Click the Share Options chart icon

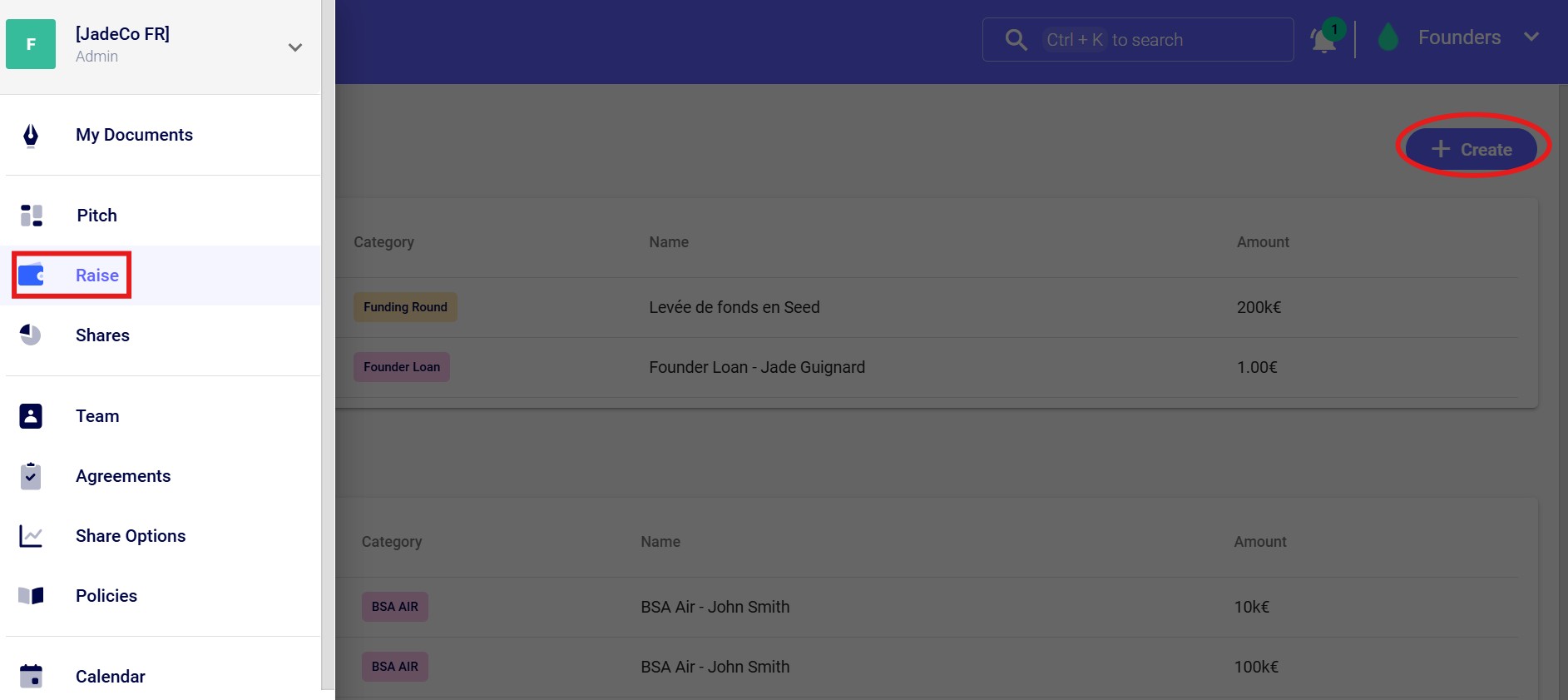tap(31, 536)
